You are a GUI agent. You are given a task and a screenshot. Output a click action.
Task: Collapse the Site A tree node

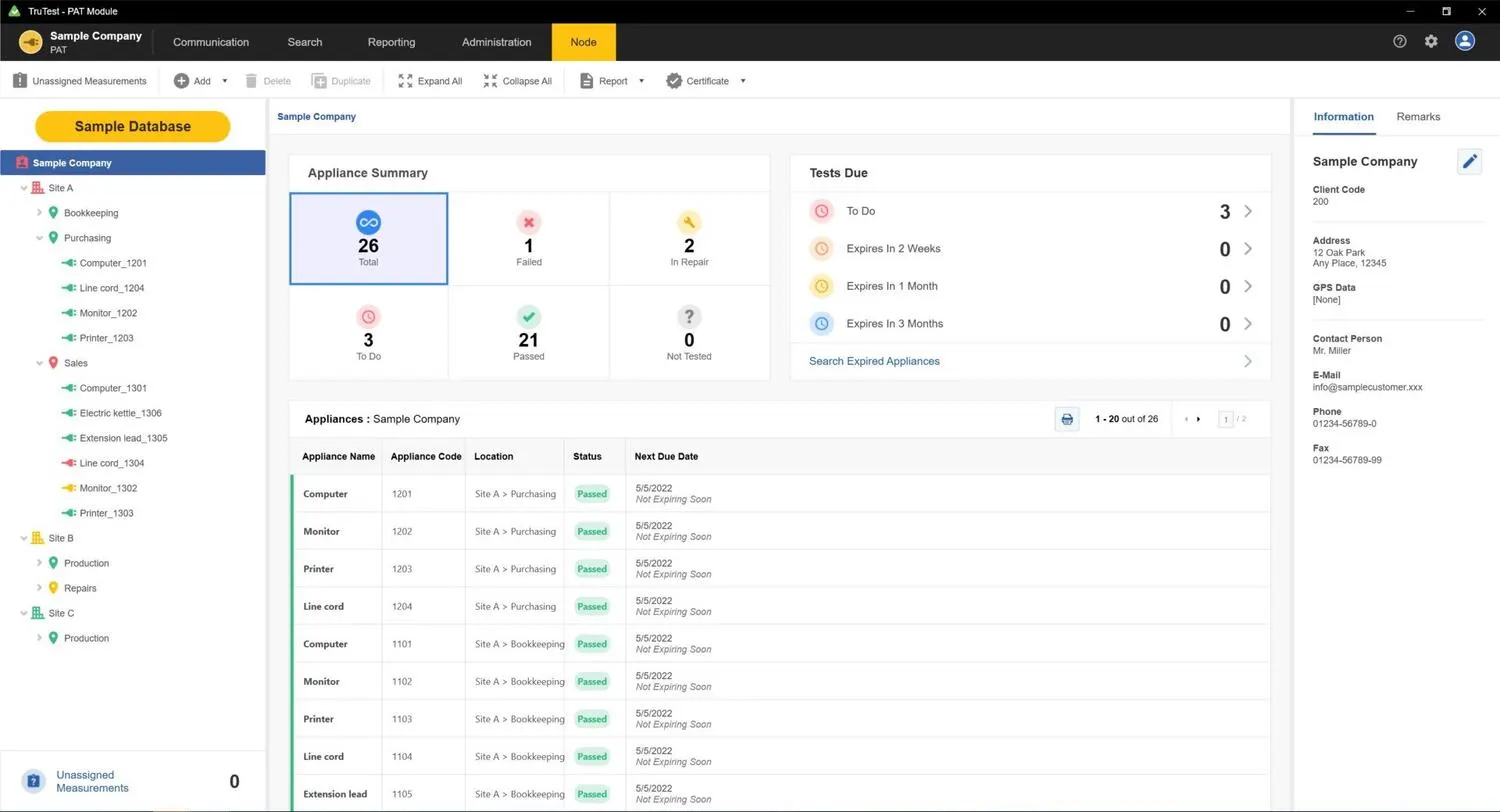(x=24, y=188)
